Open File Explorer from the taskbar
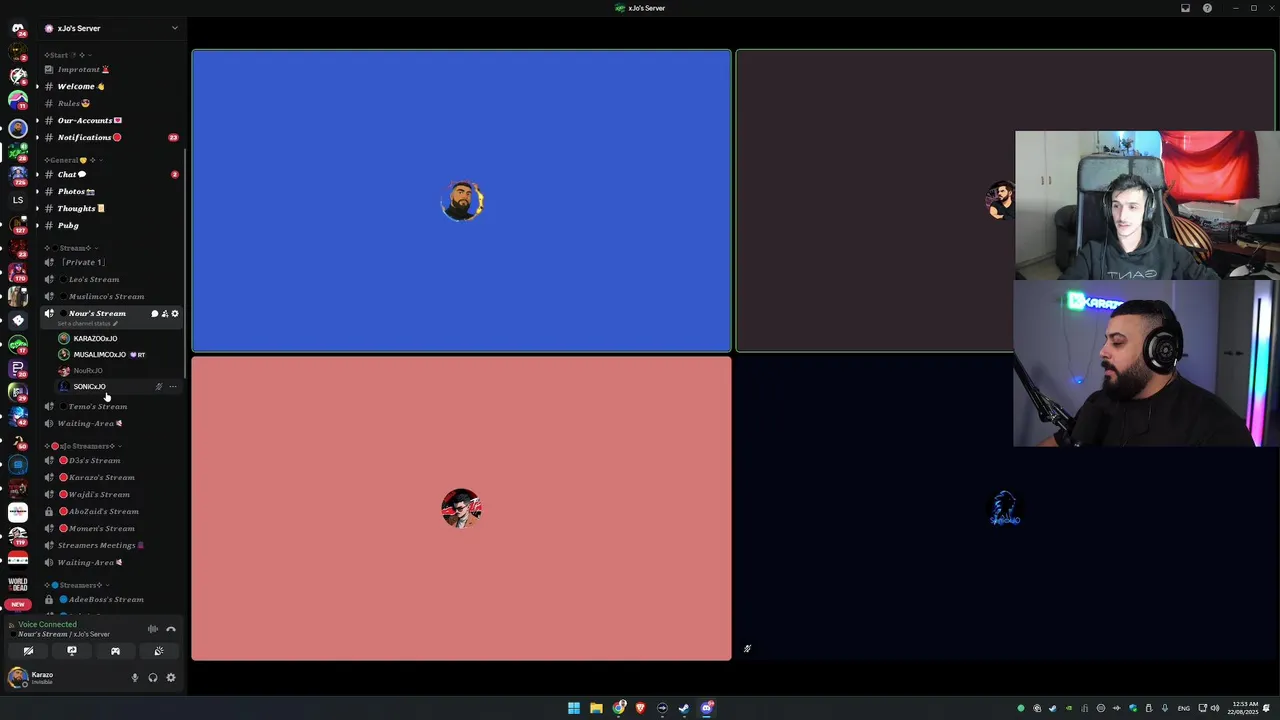 [596, 708]
